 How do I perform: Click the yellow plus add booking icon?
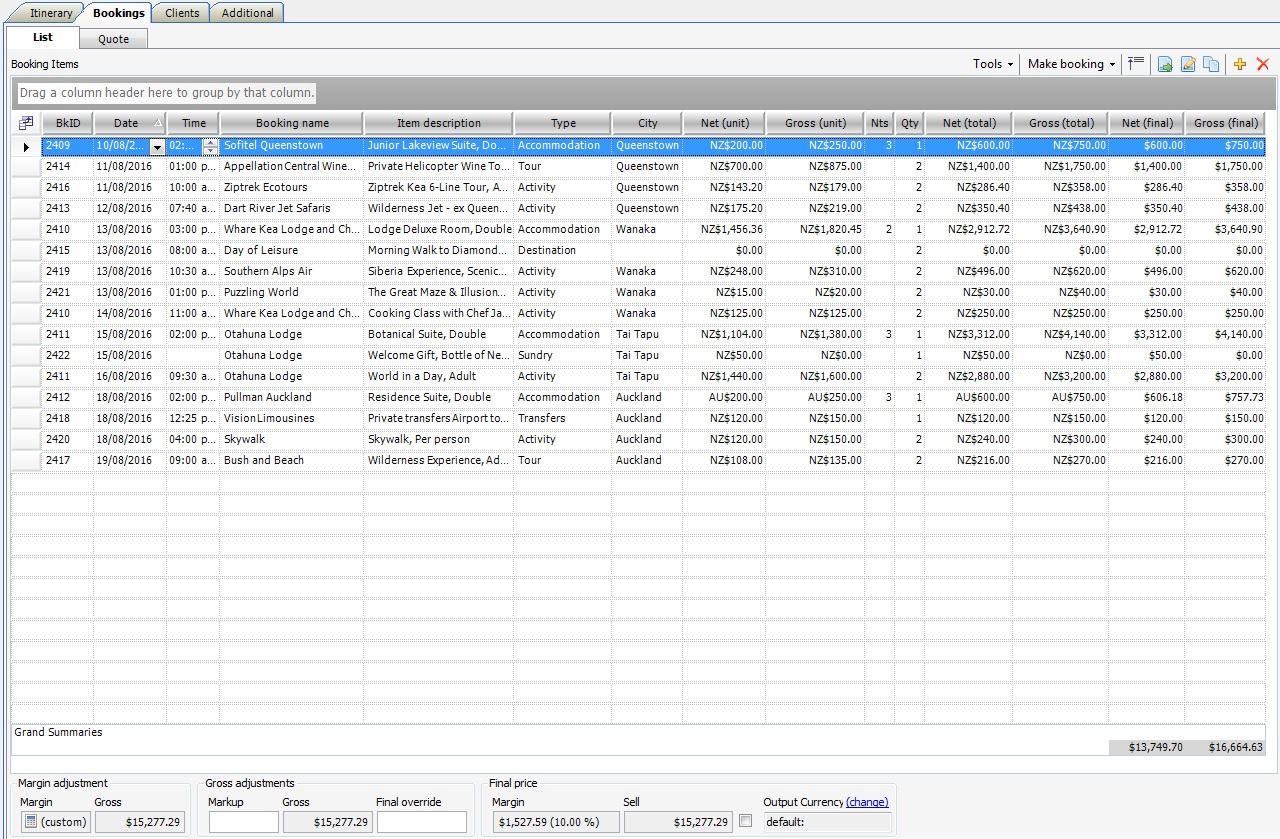[x=1240, y=64]
